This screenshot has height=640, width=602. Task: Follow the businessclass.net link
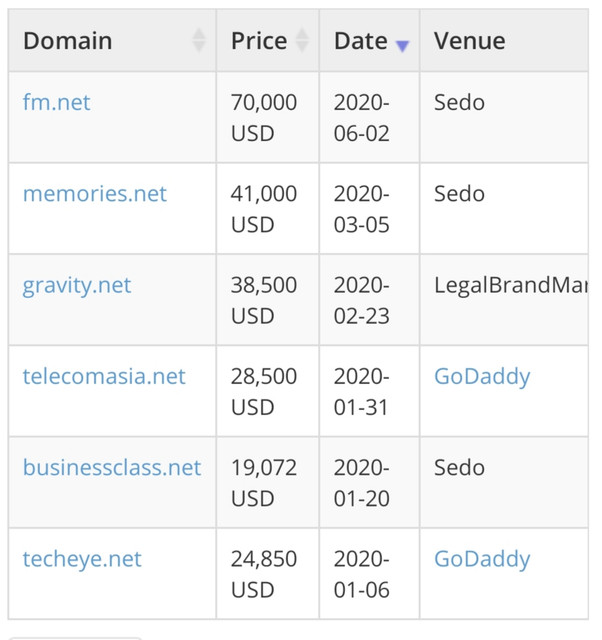tap(112, 467)
